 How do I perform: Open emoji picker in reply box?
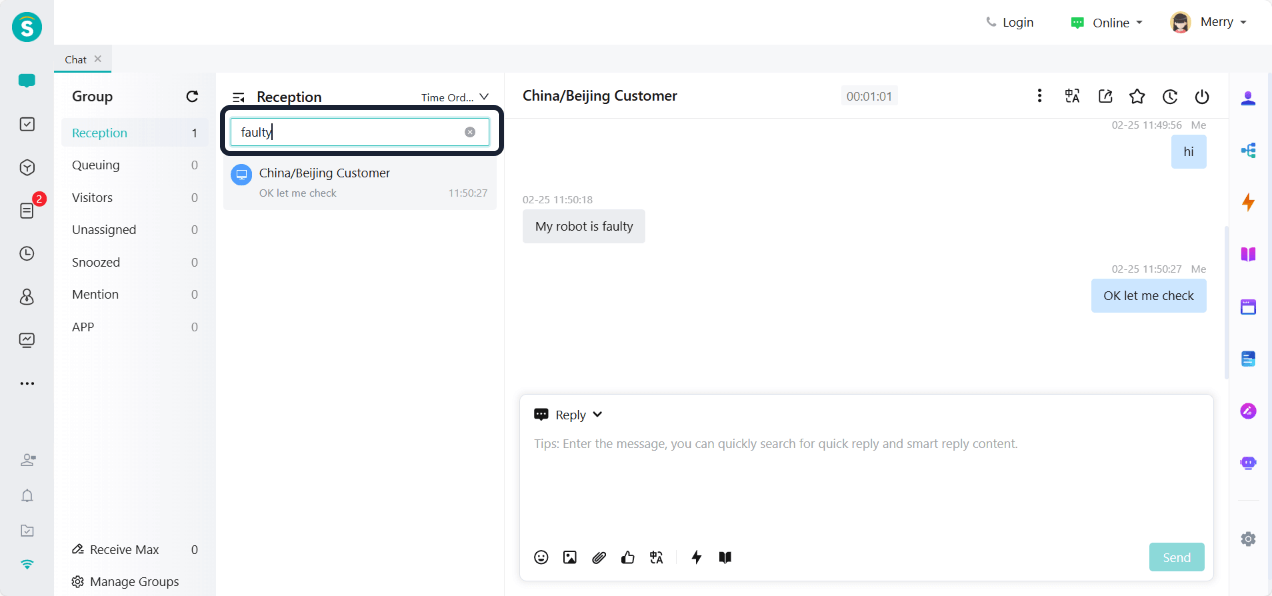pos(541,557)
